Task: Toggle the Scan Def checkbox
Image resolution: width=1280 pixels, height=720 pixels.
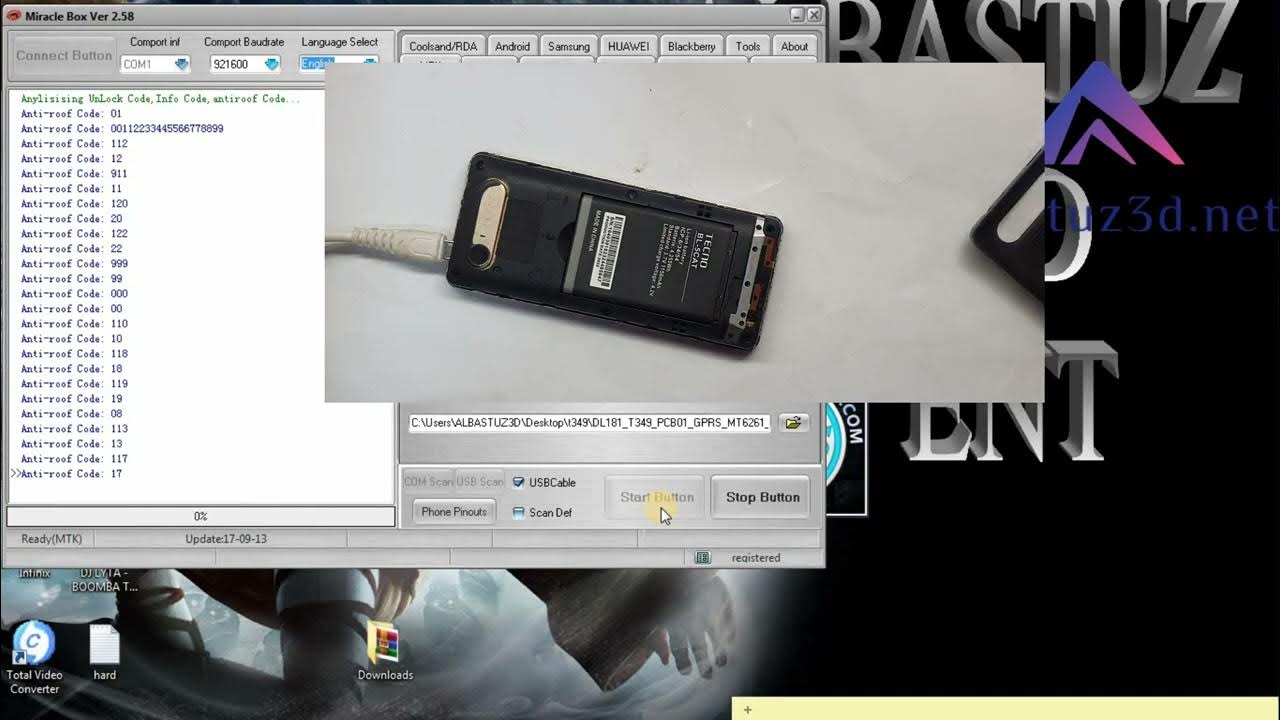Action: coord(518,512)
